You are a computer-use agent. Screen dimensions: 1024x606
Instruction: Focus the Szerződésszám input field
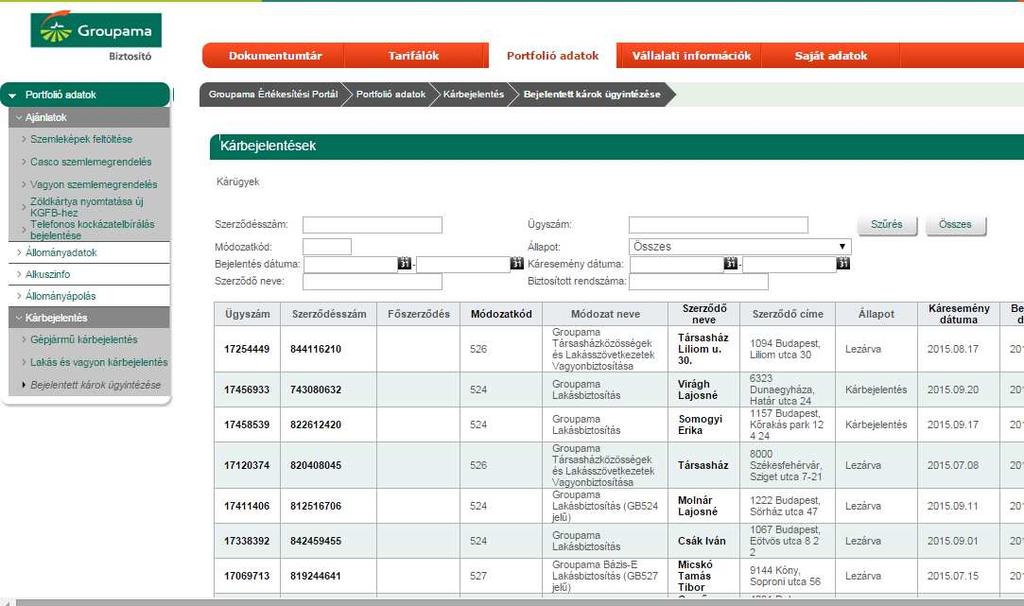click(x=372, y=225)
